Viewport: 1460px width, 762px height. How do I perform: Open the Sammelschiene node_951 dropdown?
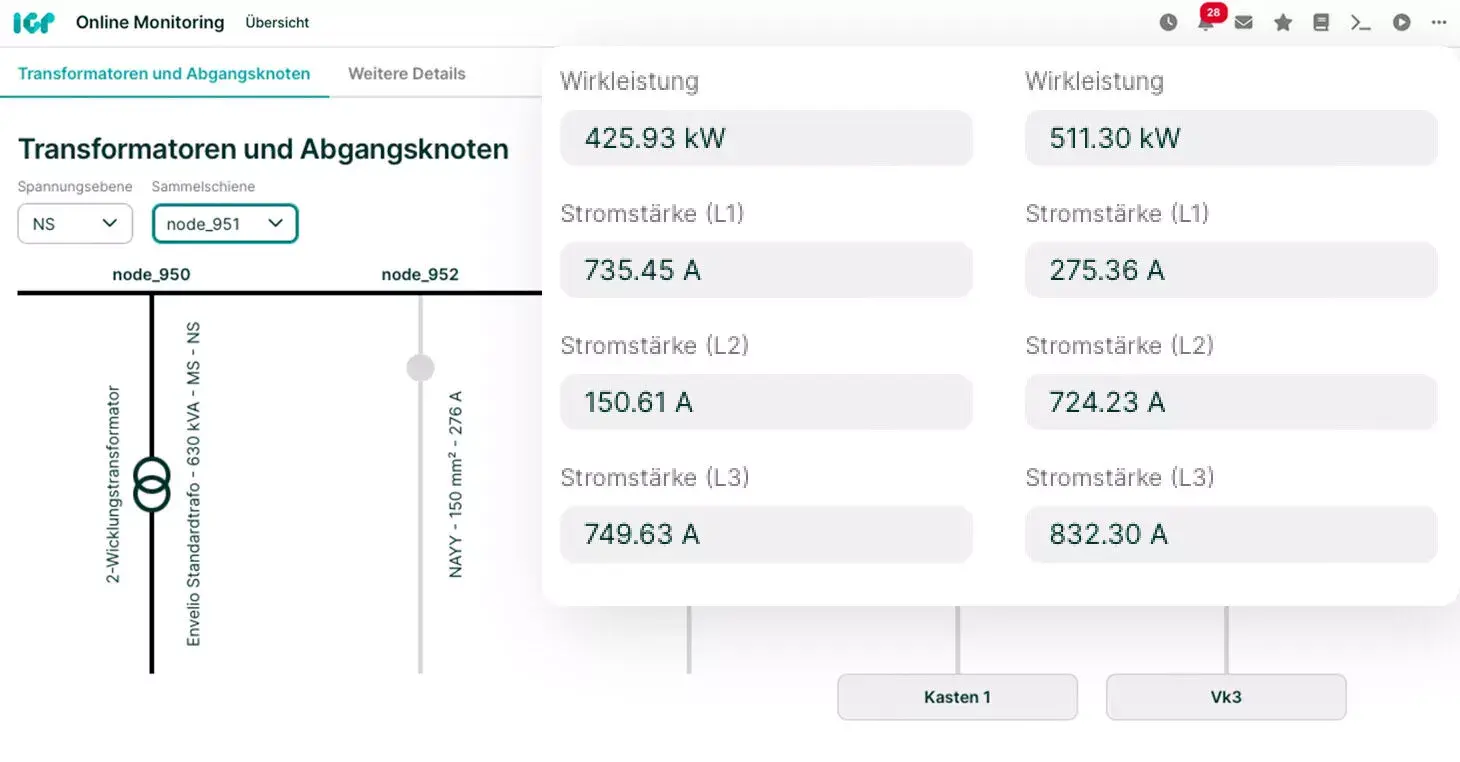225,224
